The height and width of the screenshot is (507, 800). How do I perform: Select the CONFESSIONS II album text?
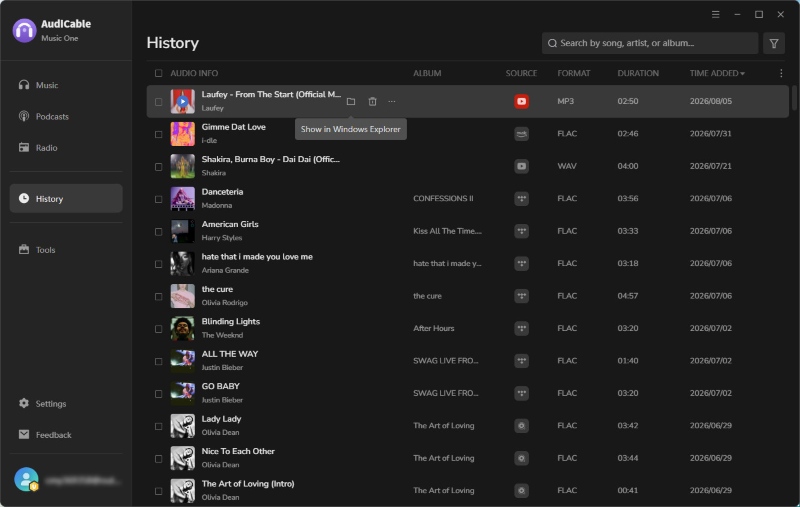443,198
